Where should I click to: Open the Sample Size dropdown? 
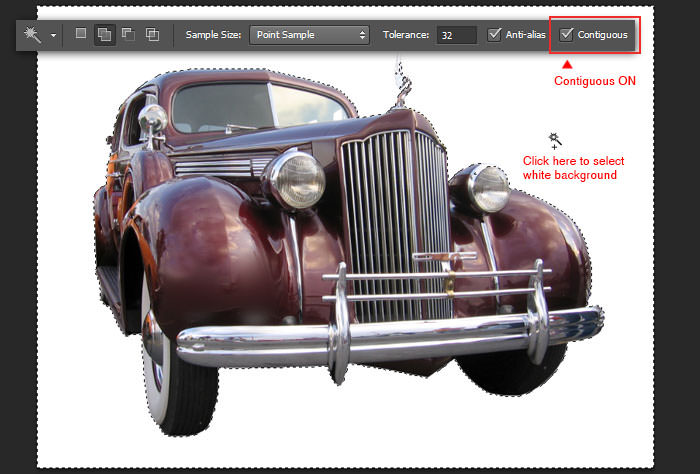point(309,35)
